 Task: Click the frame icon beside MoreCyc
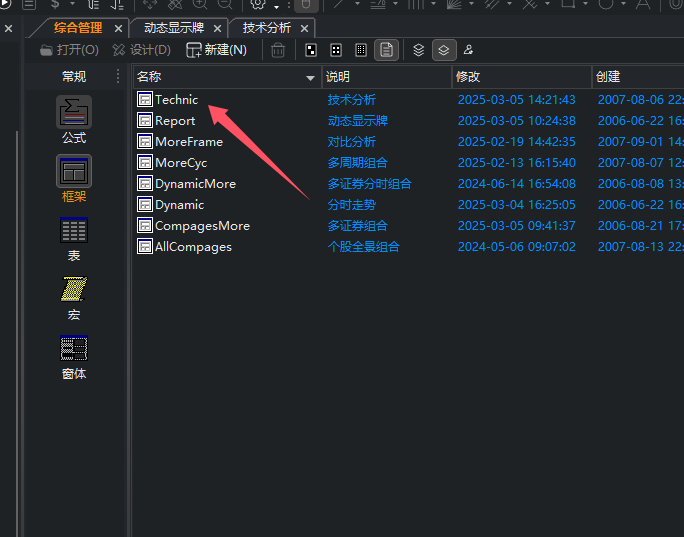coord(144,162)
